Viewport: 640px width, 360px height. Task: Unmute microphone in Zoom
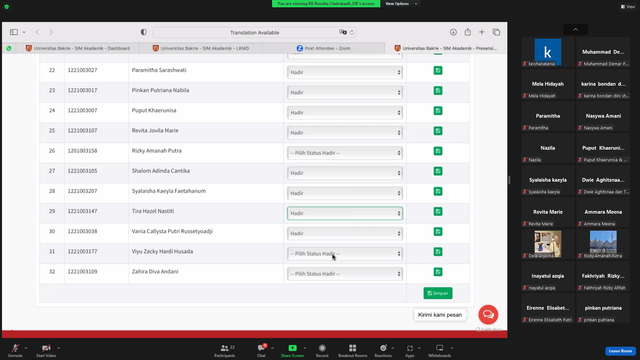(15, 350)
